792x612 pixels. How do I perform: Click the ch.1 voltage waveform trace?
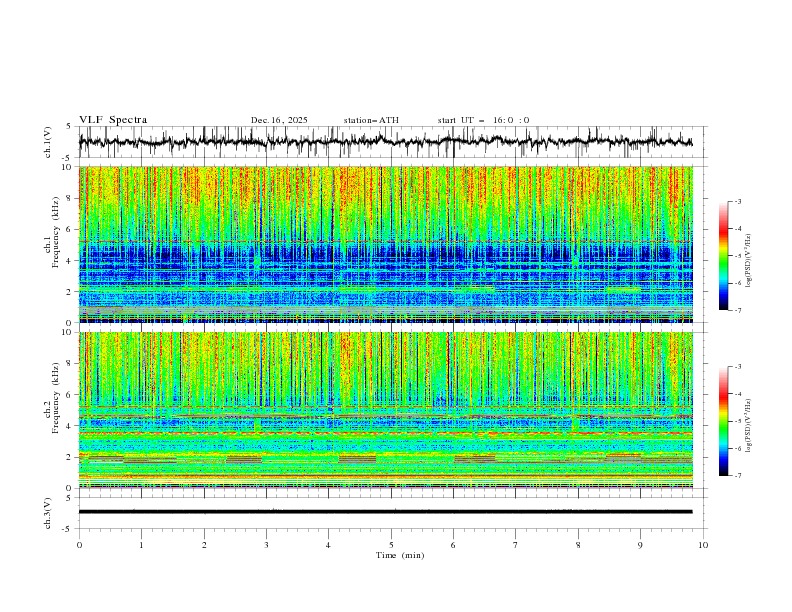(385, 142)
